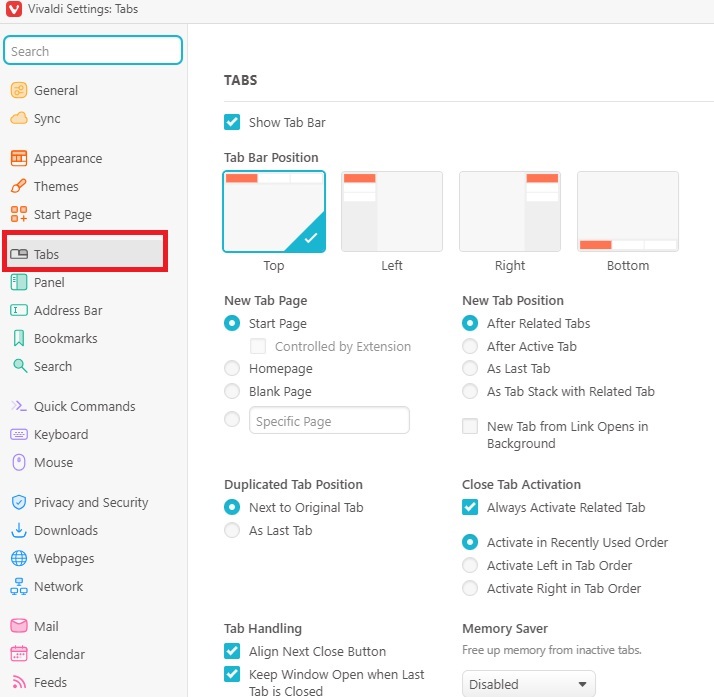Choose Left tab bar position thumbnail
This screenshot has width=714, height=697.
[392, 211]
